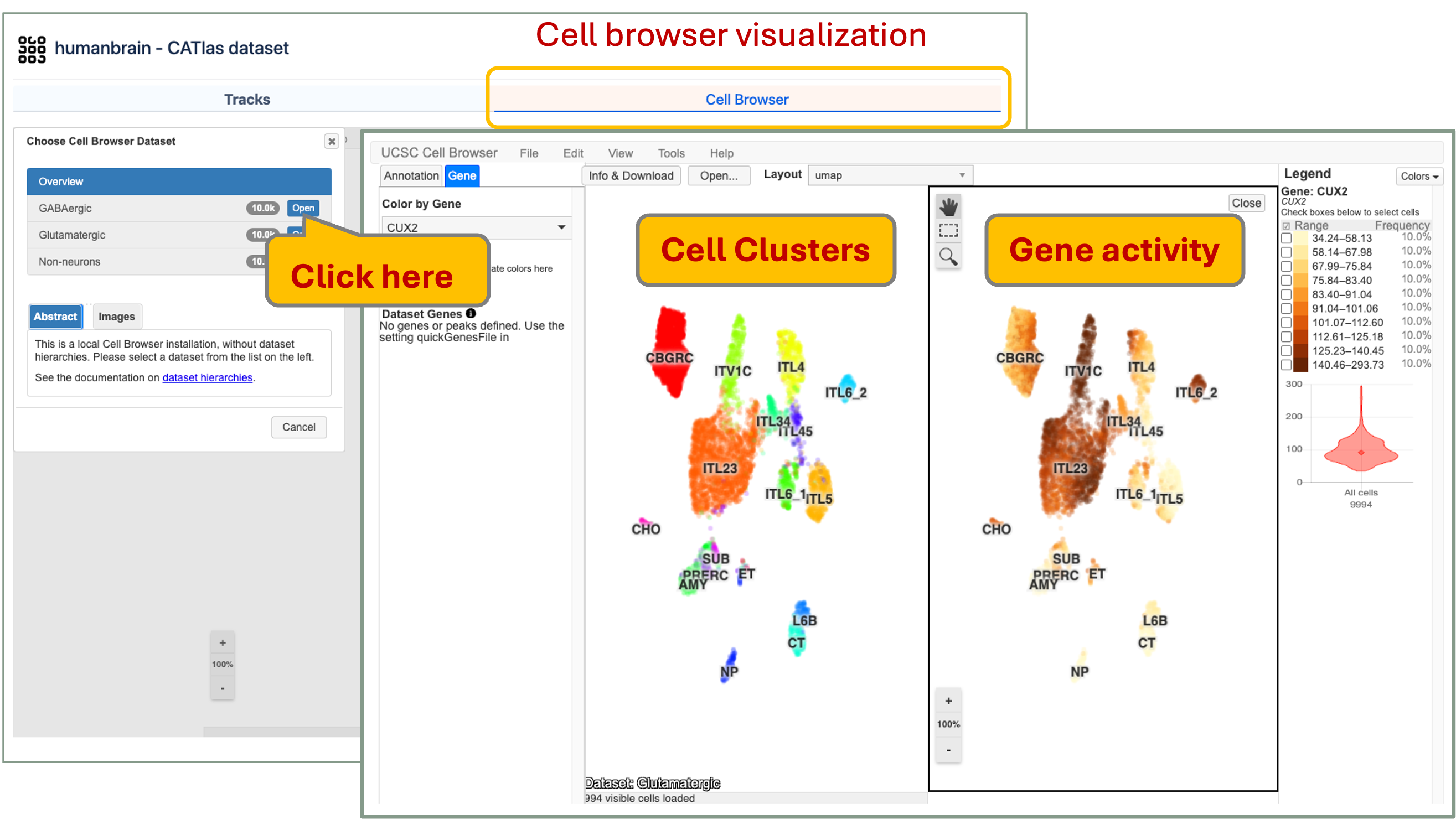Click the NP cluster label in gene activity
Viewport: 1456px width, 819px height.
click(x=1079, y=672)
